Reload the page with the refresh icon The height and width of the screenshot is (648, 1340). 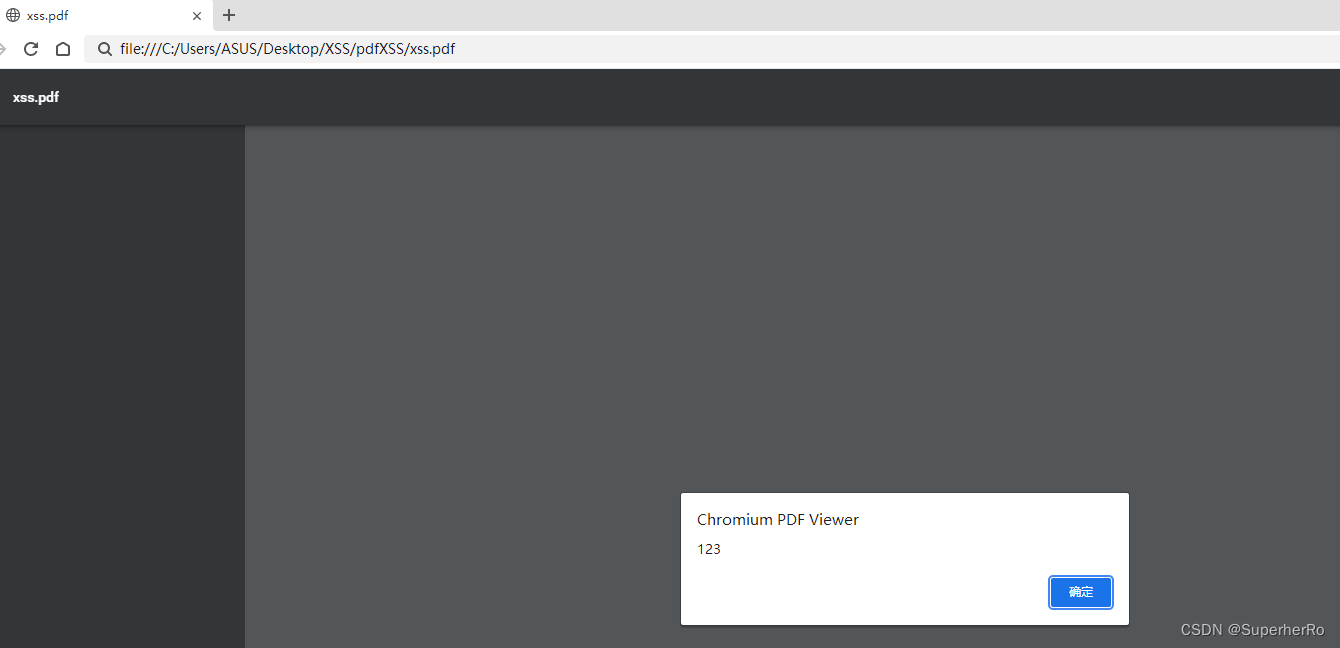(x=31, y=49)
